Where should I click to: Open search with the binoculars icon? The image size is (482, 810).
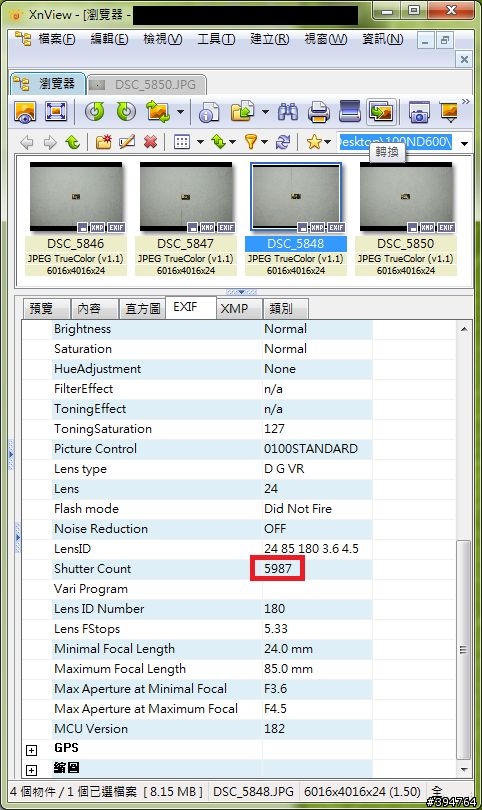tap(288, 112)
